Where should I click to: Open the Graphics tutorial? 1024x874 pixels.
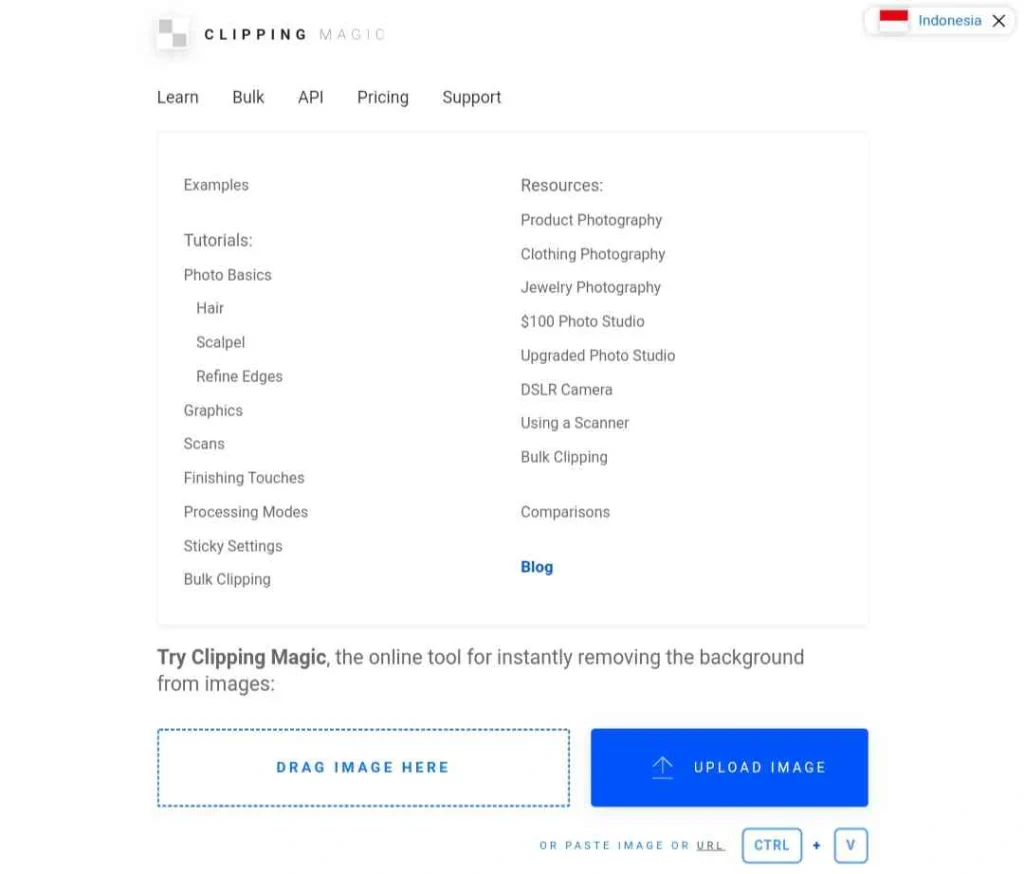[213, 410]
